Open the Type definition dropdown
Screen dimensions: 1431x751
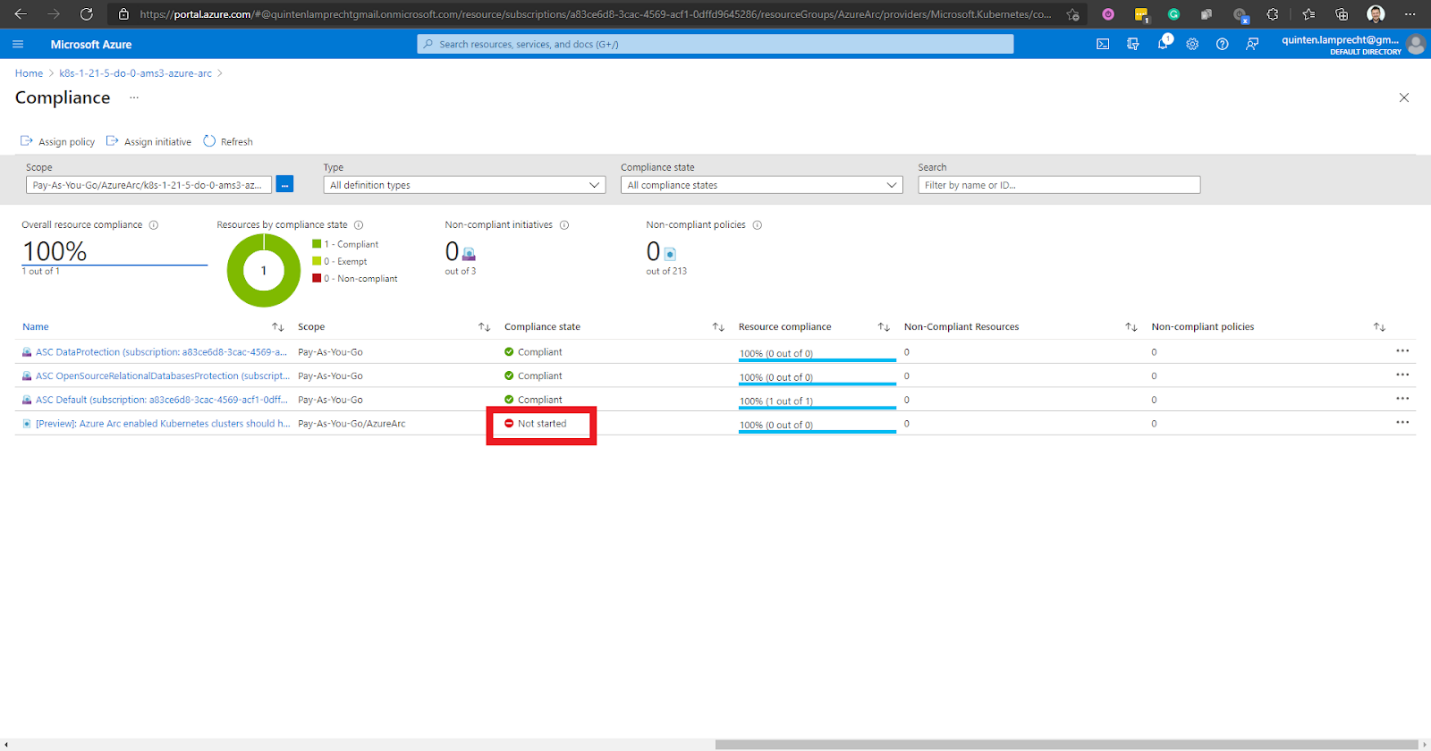464,185
